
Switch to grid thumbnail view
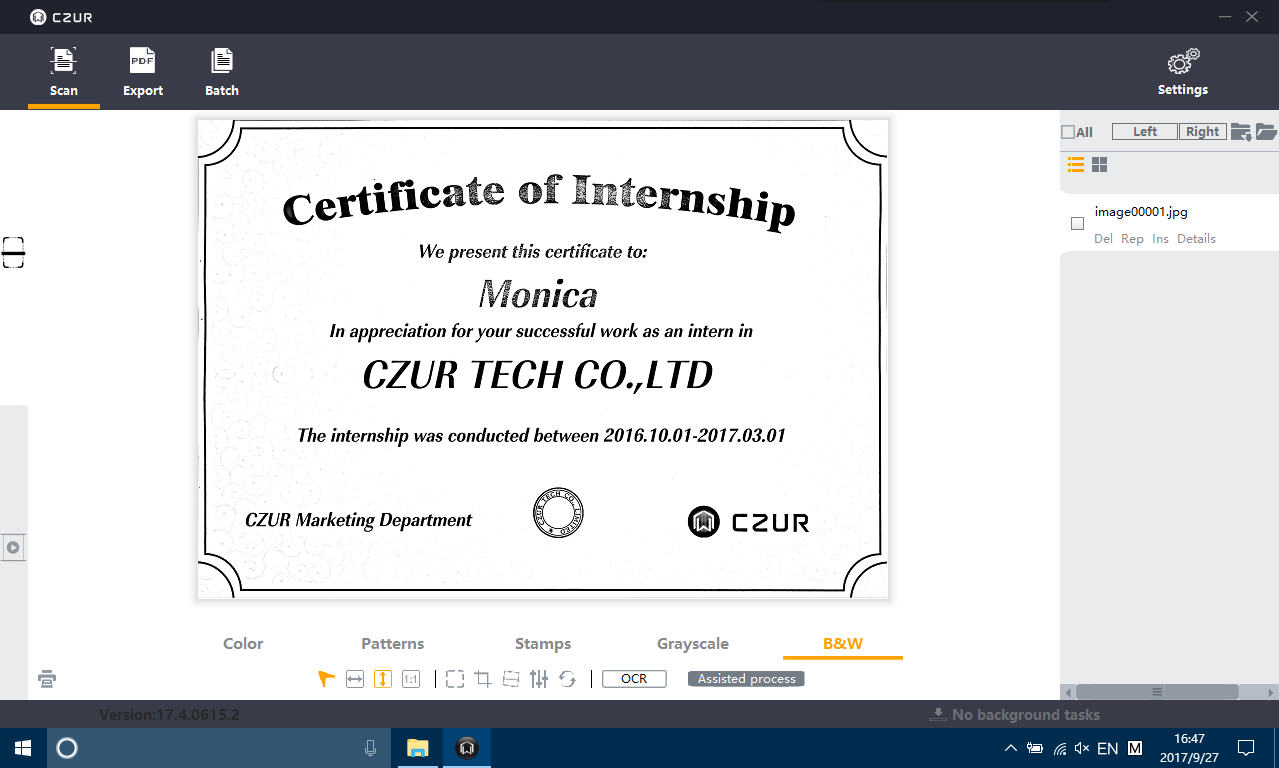tap(1099, 165)
